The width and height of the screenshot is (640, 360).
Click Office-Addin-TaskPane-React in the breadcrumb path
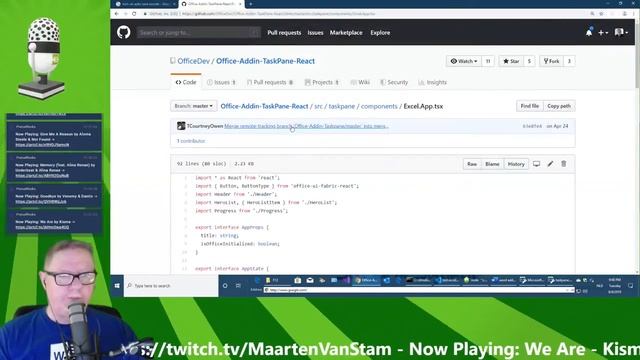pos(264,106)
